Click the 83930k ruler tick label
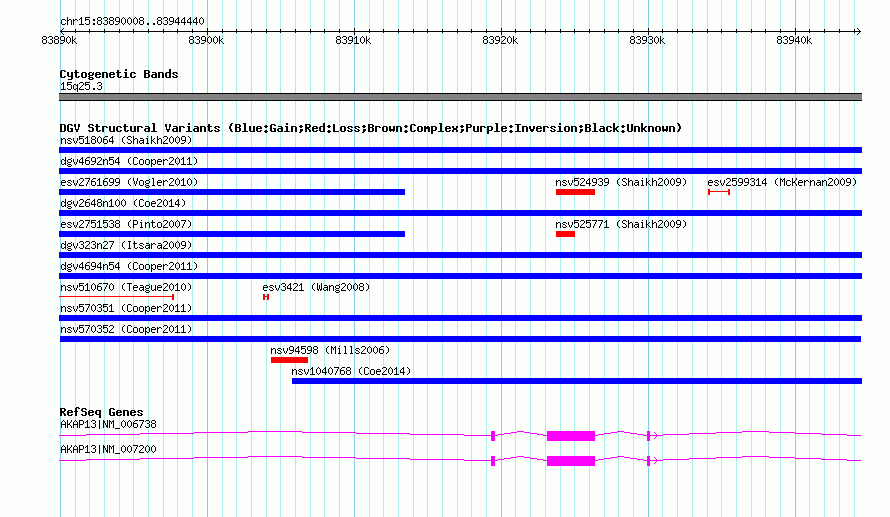 (647, 40)
